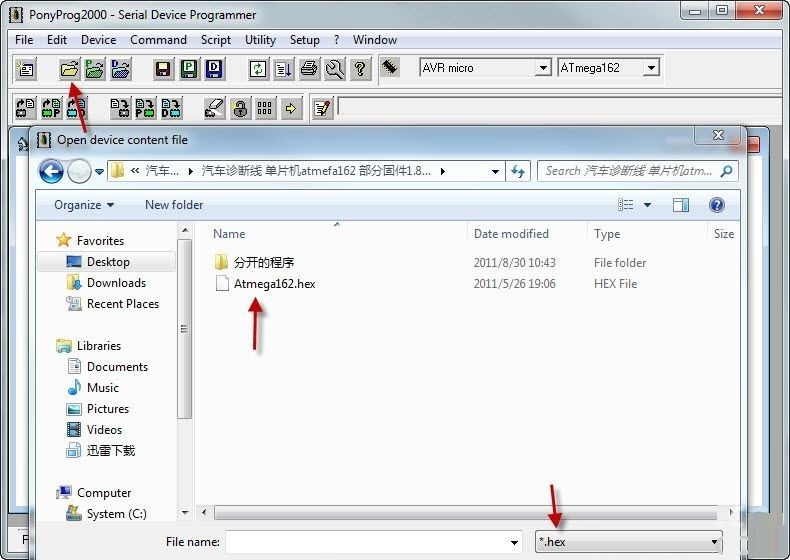Open the Command menu
The width and height of the screenshot is (790, 560).
point(158,40)
